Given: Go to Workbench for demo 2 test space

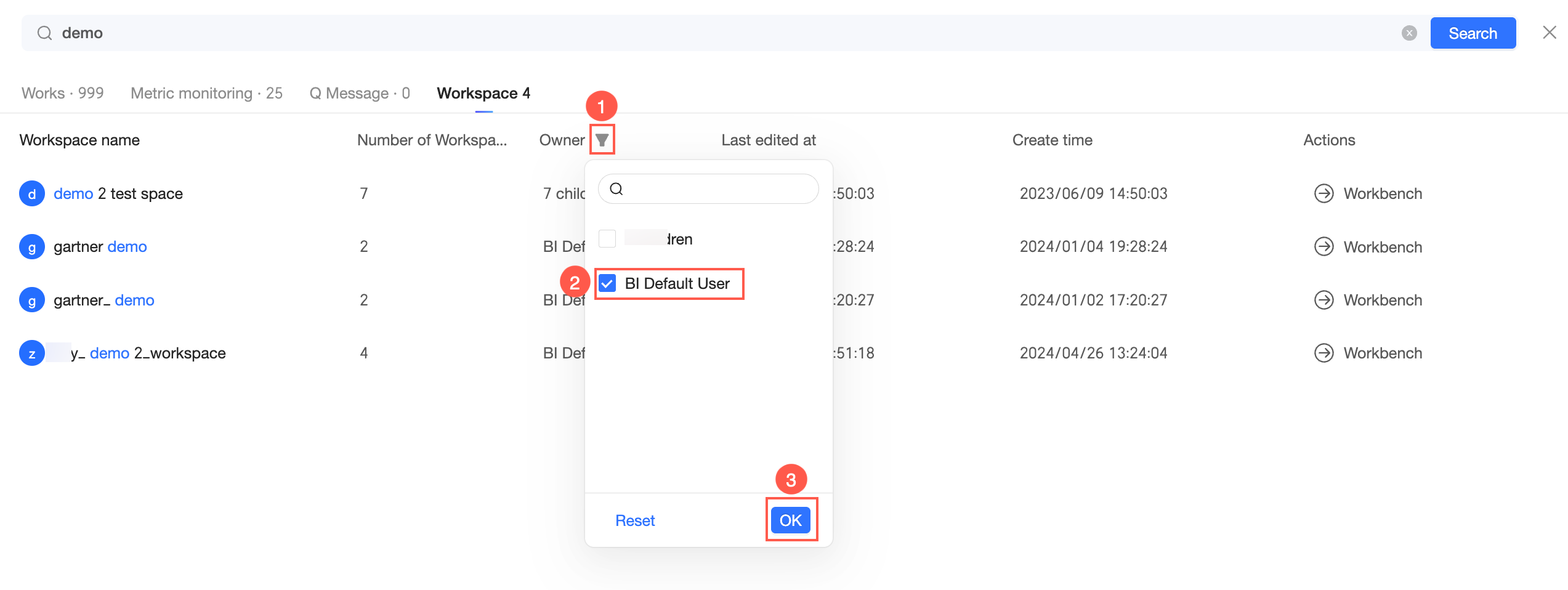Looking at the screenshot, I should point(1383,193).
